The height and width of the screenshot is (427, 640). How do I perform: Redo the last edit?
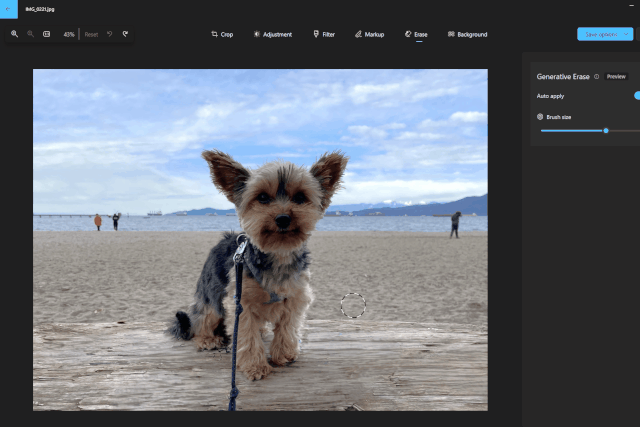(125, 34)
